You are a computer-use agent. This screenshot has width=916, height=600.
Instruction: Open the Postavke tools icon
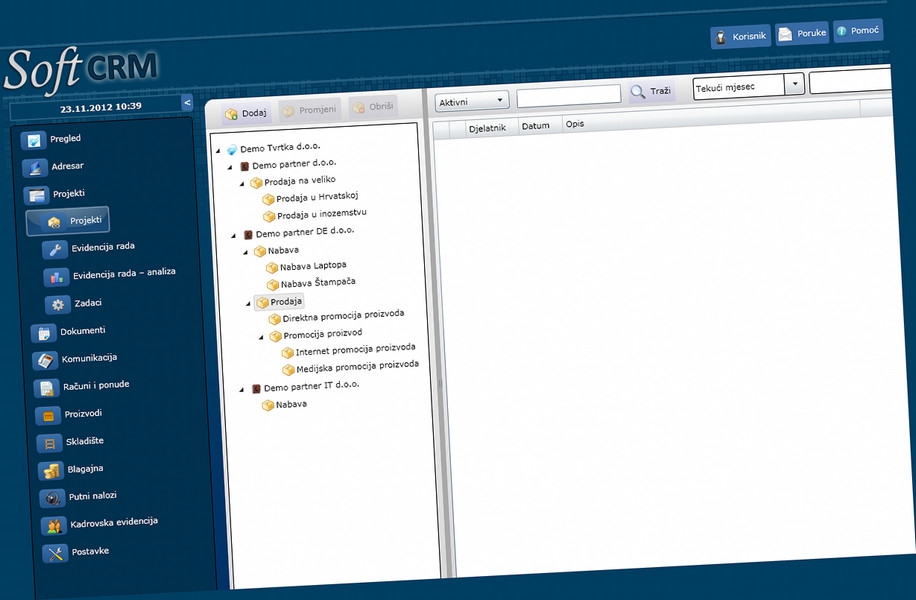click(55, 553)
